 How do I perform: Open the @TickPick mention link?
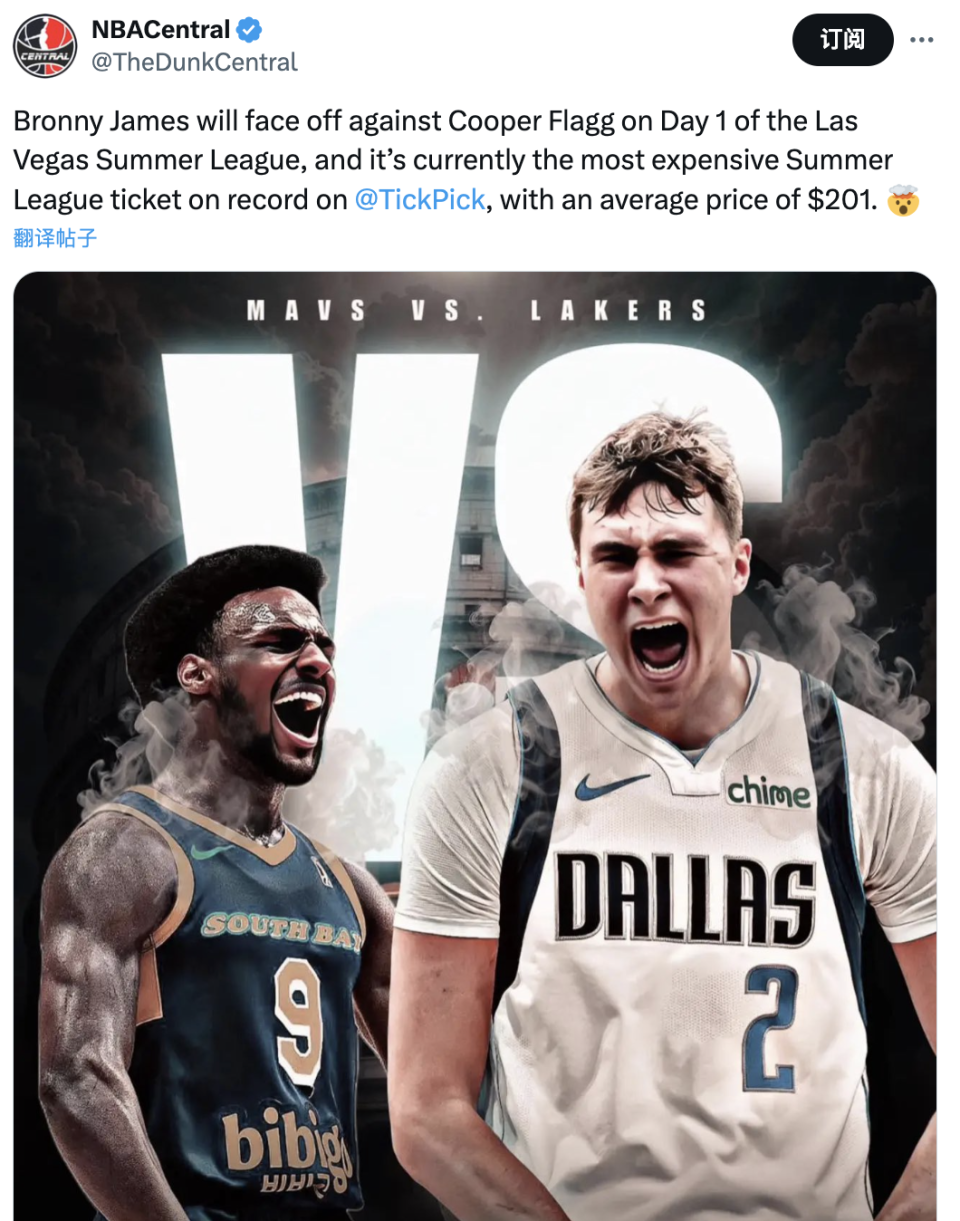[420, 200]
